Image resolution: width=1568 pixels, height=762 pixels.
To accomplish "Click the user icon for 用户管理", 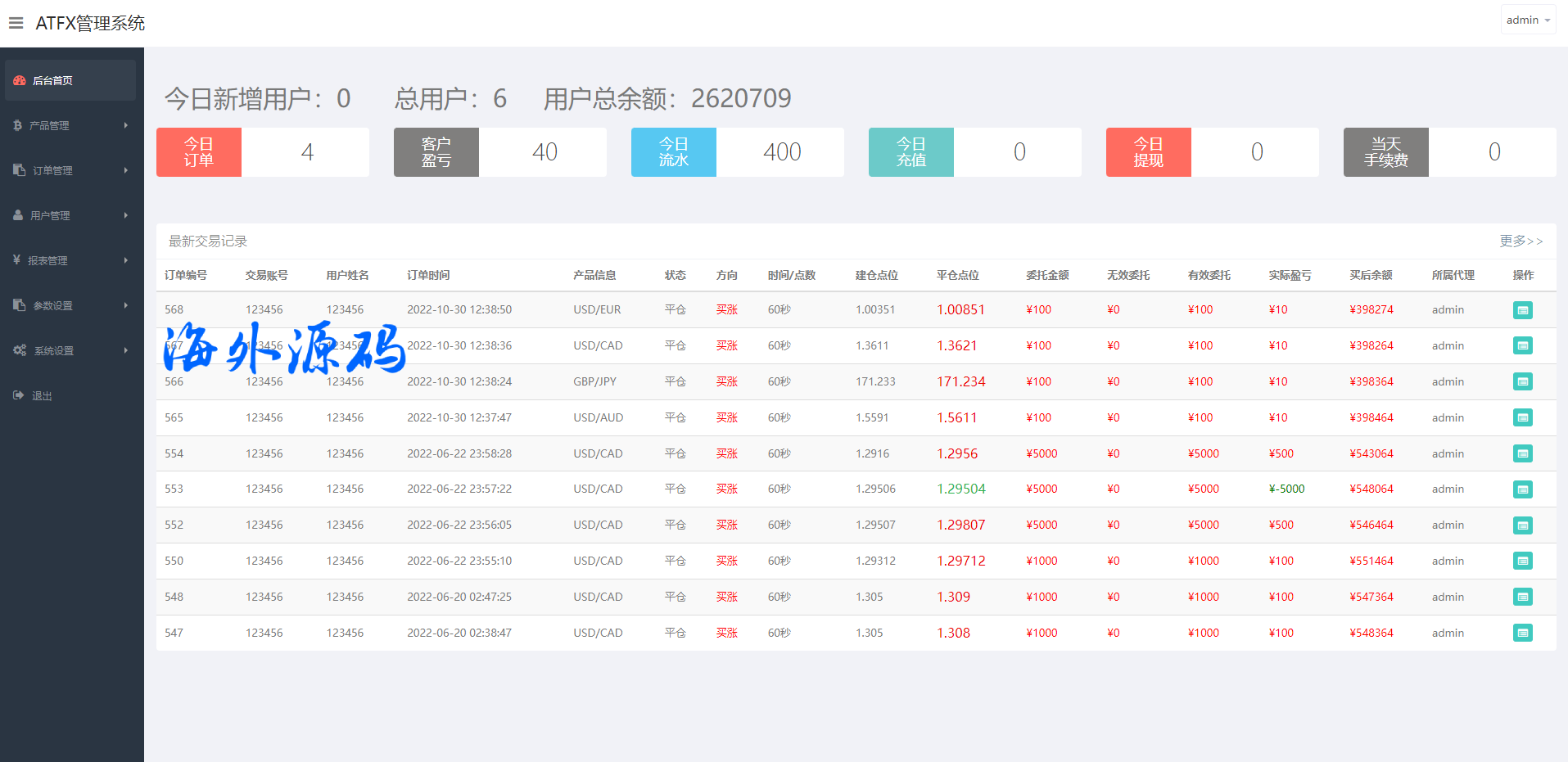I will (x=18, y=215).
